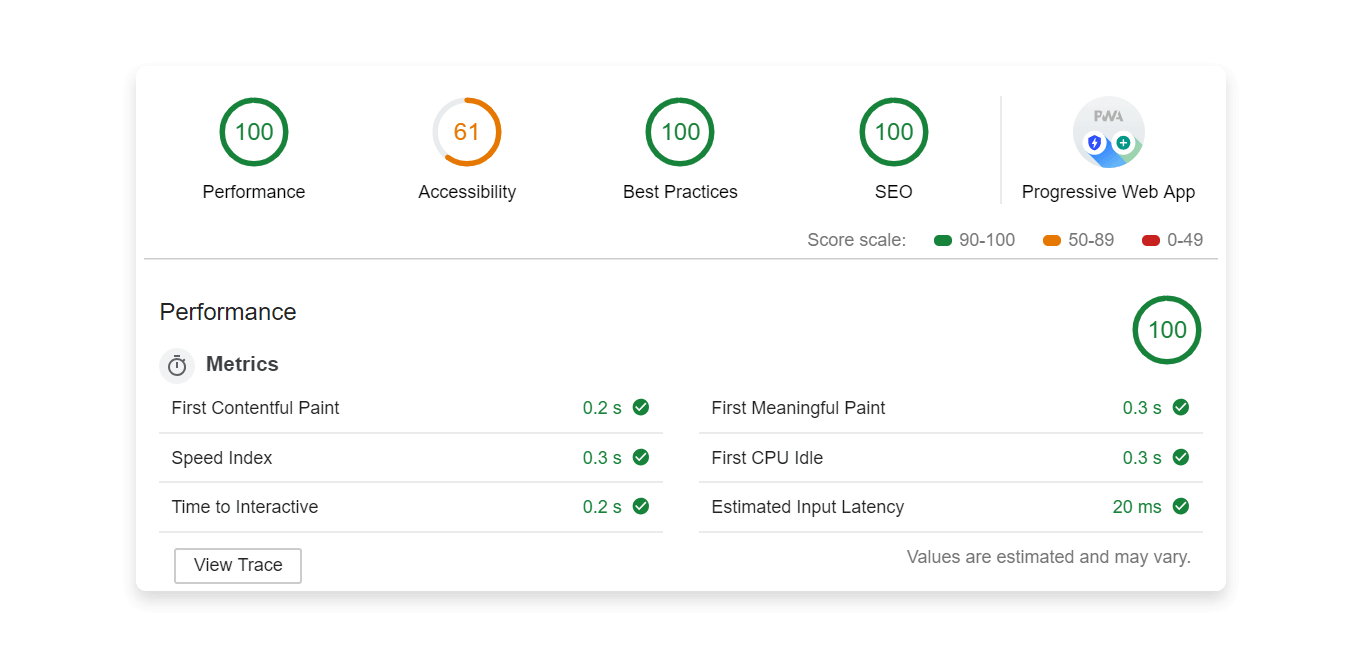Go to the Best Practices label link
This screenshot has height=658, width=1365.
[x=680, y=192]
